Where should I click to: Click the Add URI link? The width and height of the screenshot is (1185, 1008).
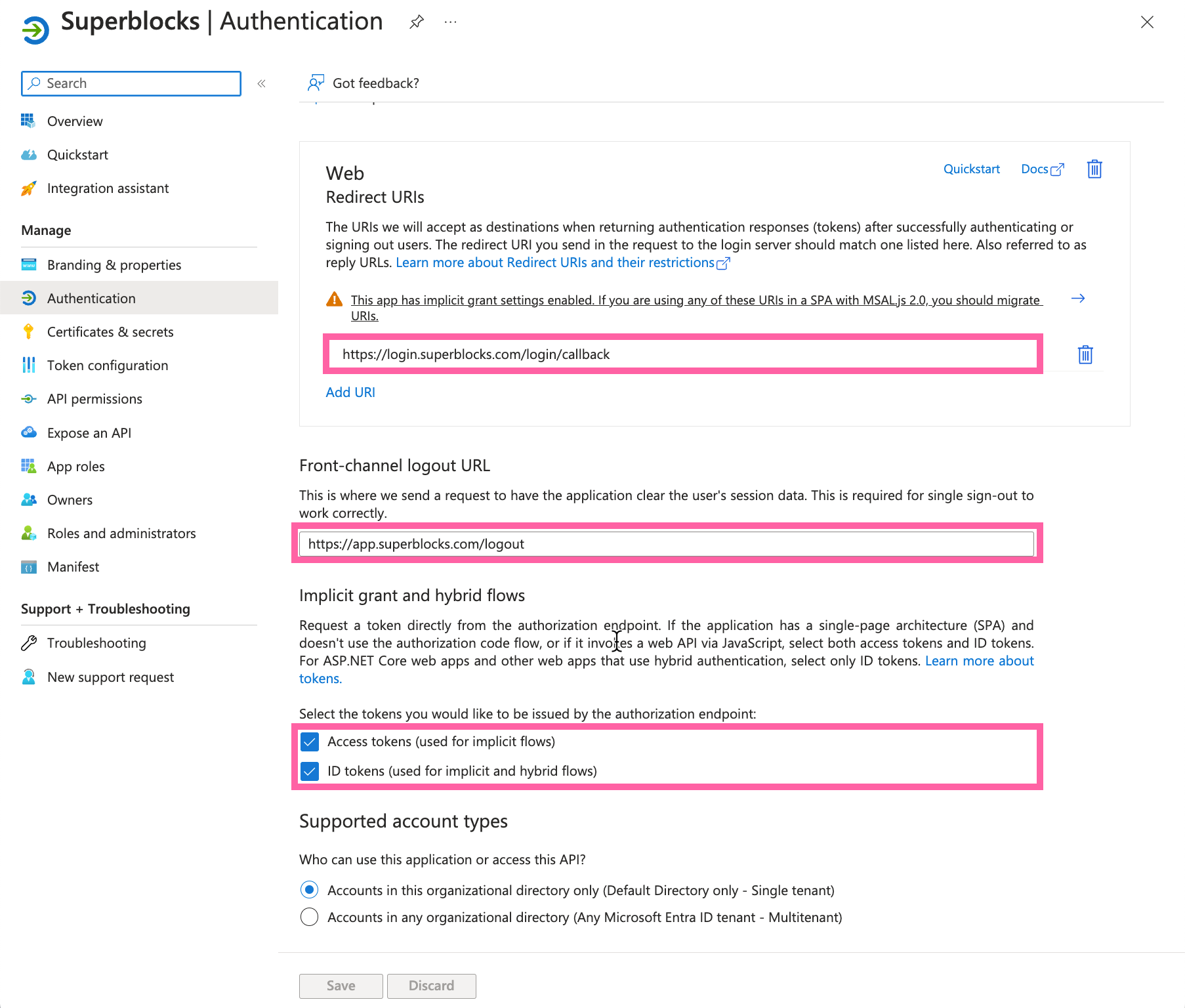[x=350, y=392]
